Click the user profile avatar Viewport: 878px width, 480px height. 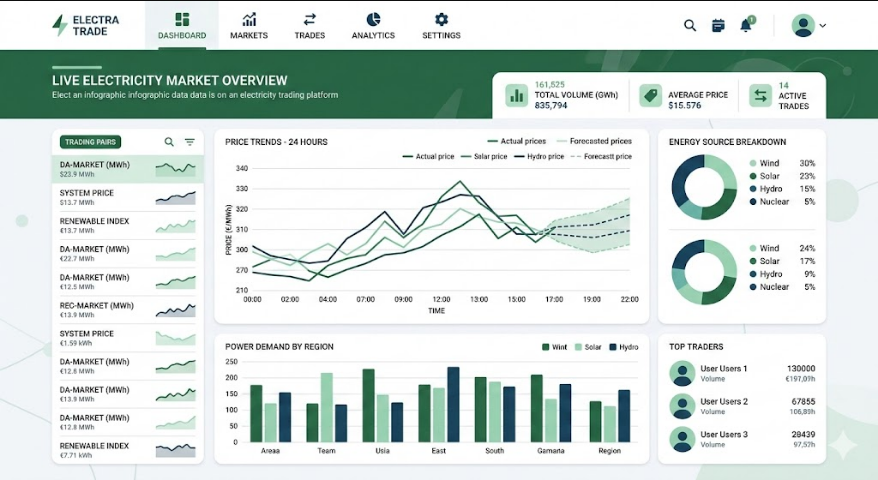click(x=803, y=26)
